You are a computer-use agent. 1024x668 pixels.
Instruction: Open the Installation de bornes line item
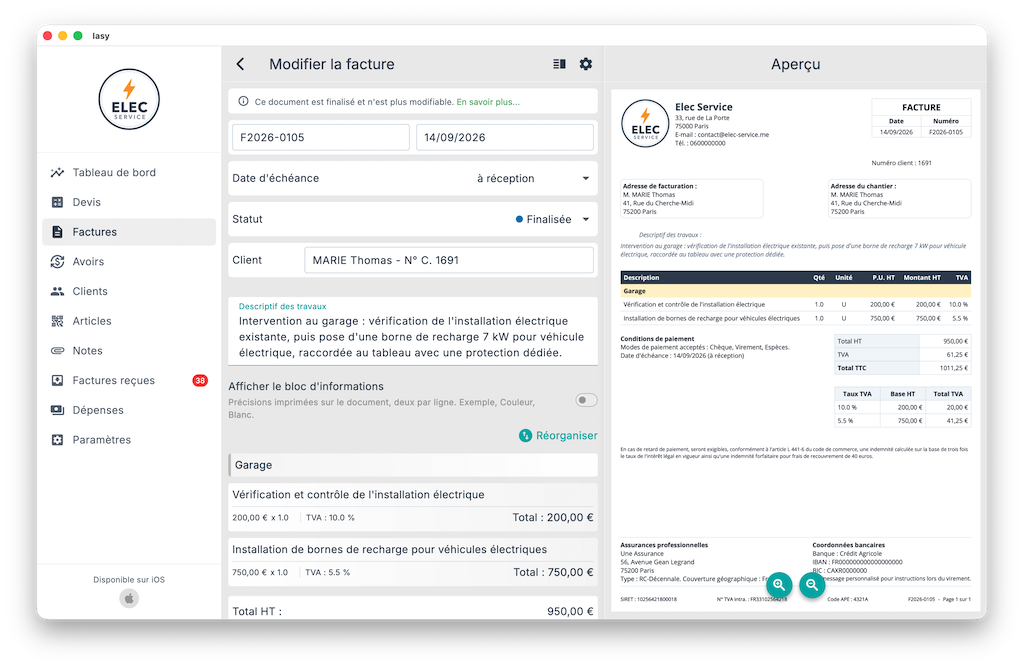(x=413, y=562)
